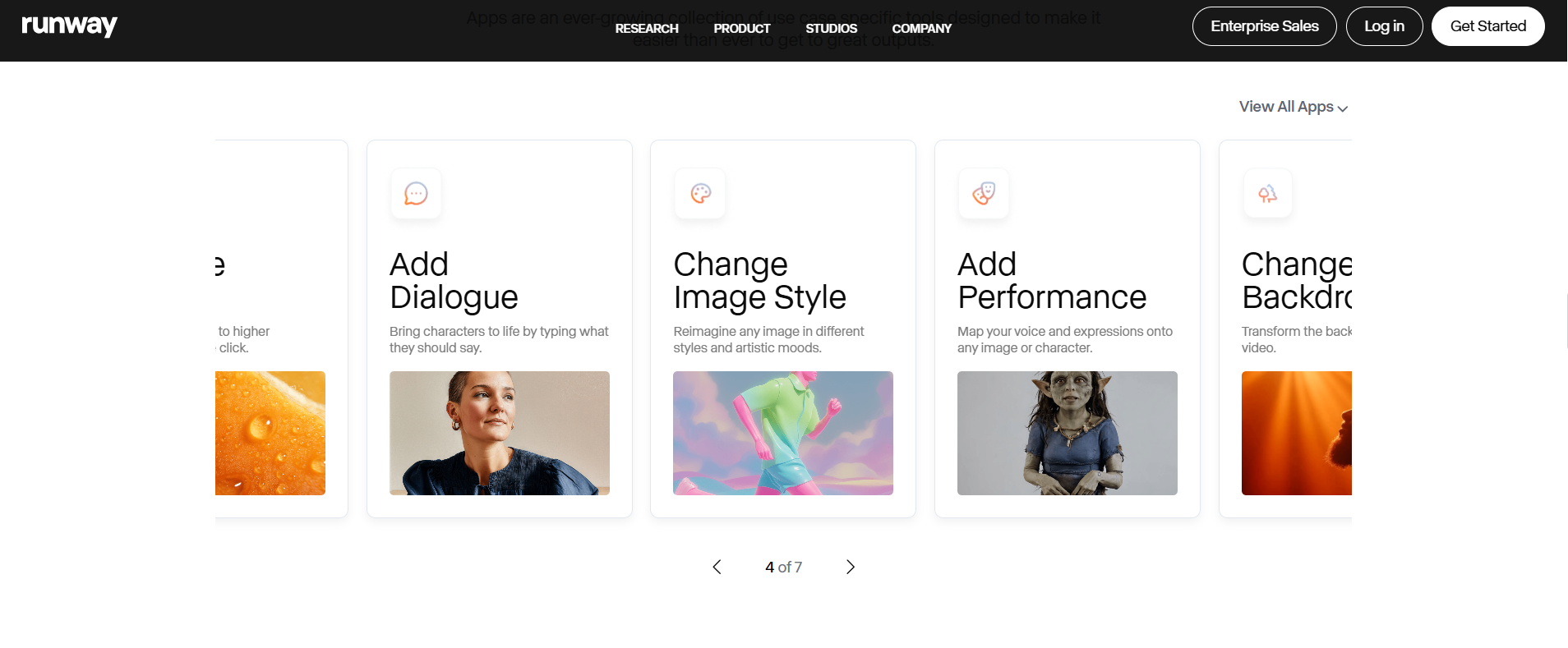Screen dimensions: 1568x648
Task: Open the Add Dialogue card title
Action: coord(454,281)
